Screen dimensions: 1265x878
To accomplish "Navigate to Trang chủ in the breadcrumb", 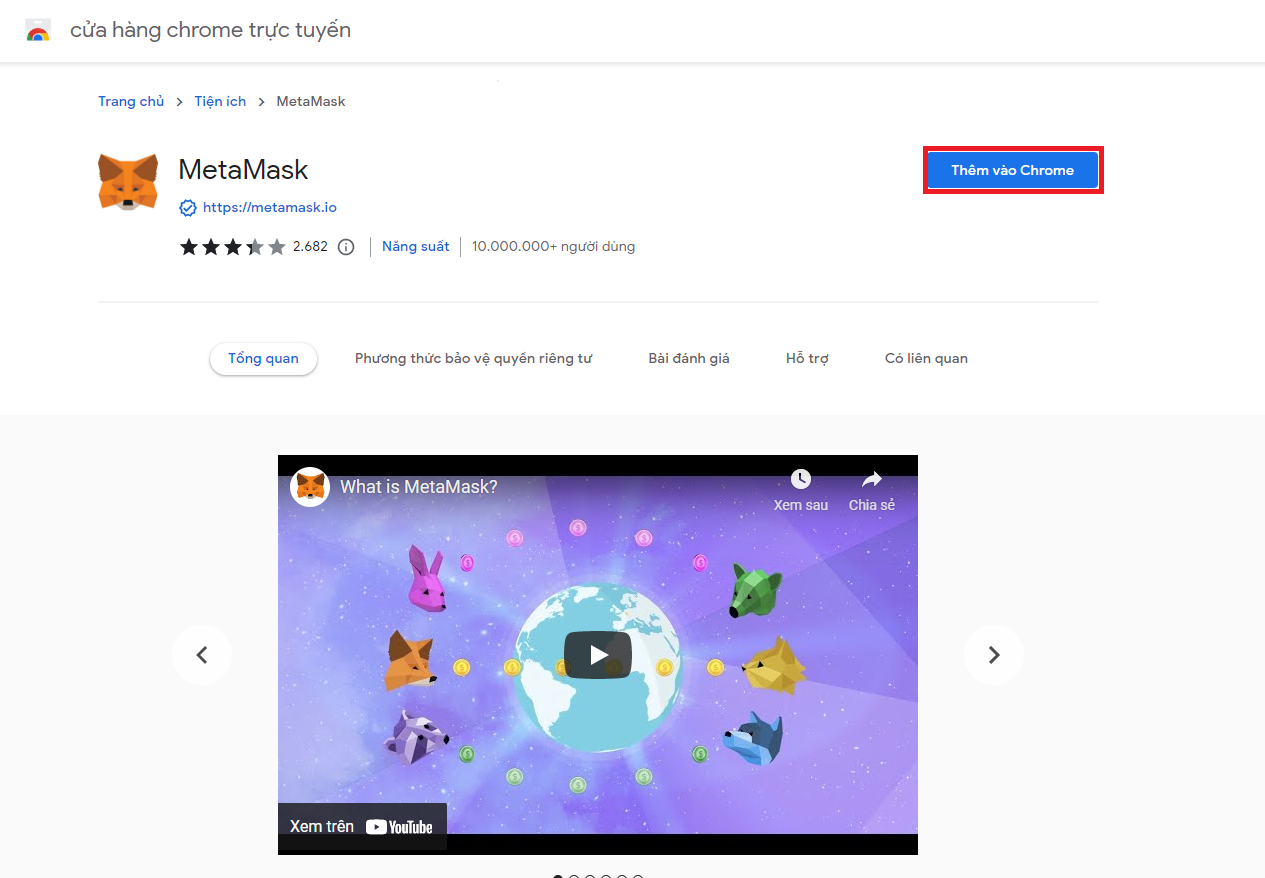I will [130, 101].
